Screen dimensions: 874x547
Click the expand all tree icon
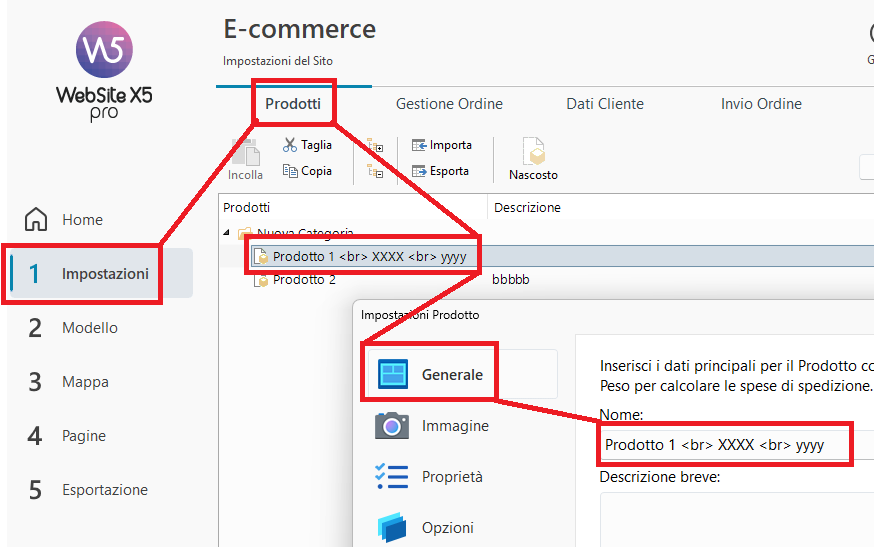pyautogui.click(x=375, y=146)
